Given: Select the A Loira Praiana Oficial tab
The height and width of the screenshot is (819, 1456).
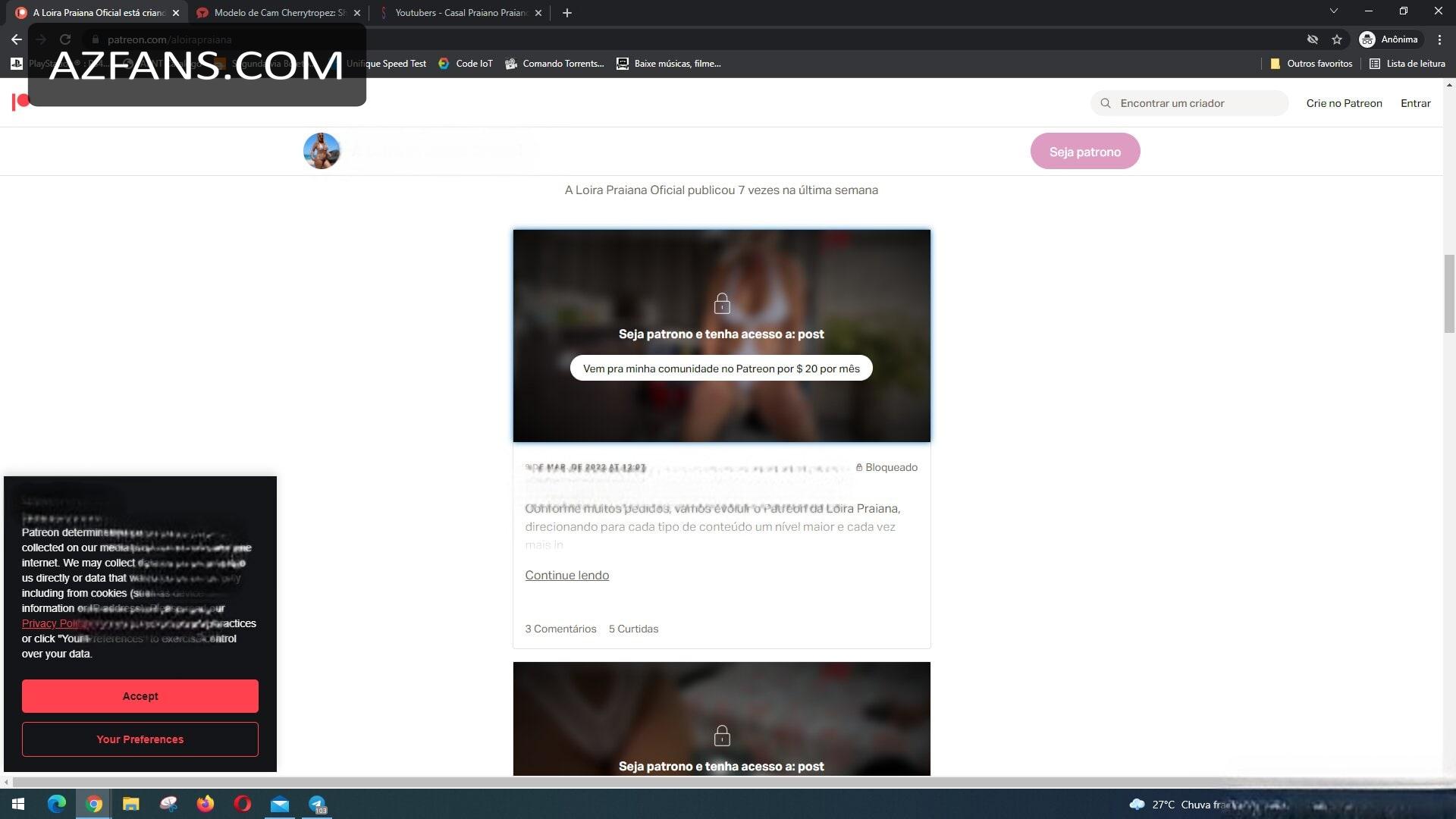Looking at the screenshot, I should point(99,13).
